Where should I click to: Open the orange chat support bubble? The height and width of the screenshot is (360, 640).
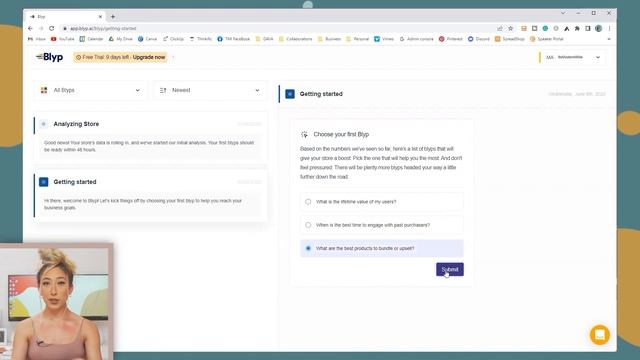coord(600,335)
